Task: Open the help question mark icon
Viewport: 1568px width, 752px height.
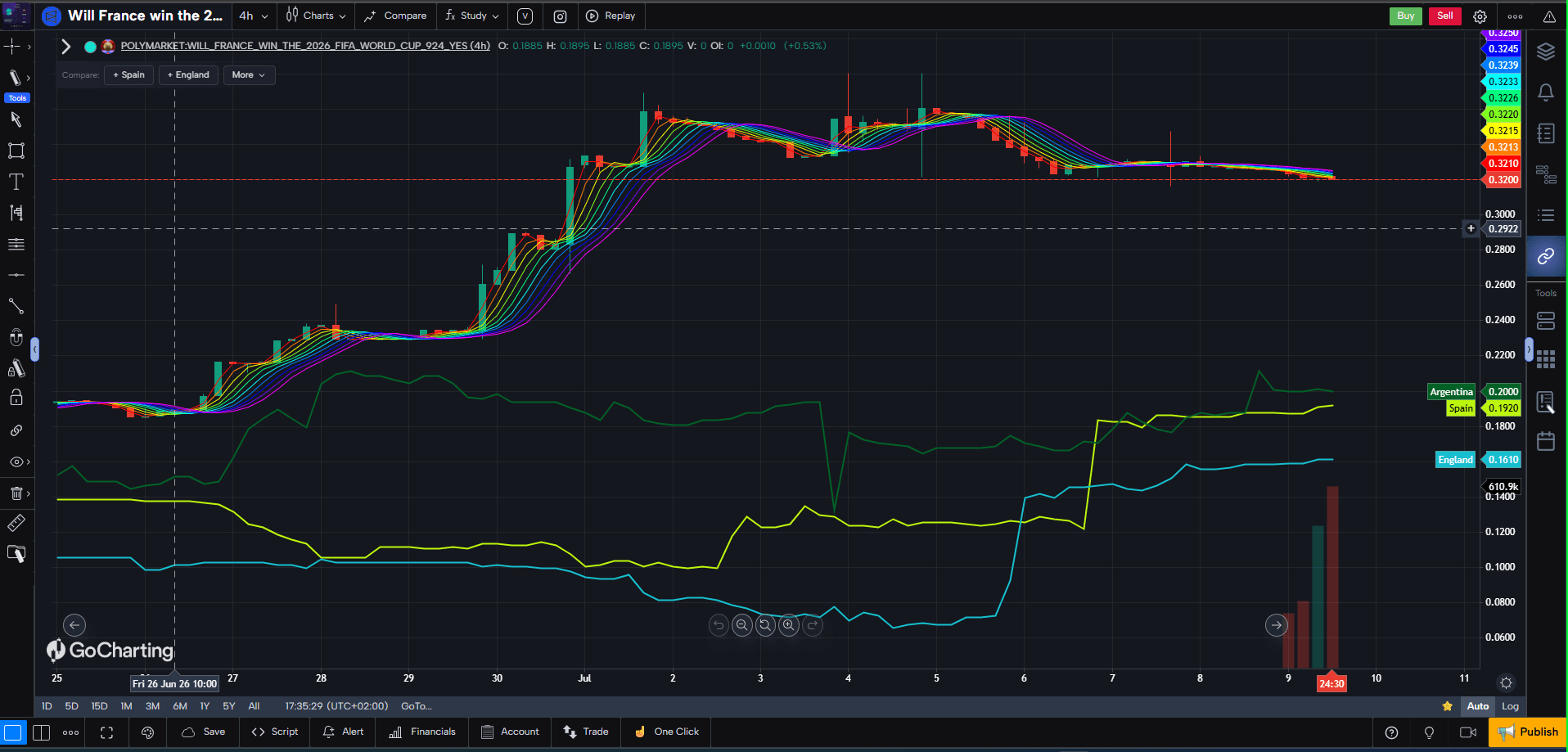Action: [1391, 732]
